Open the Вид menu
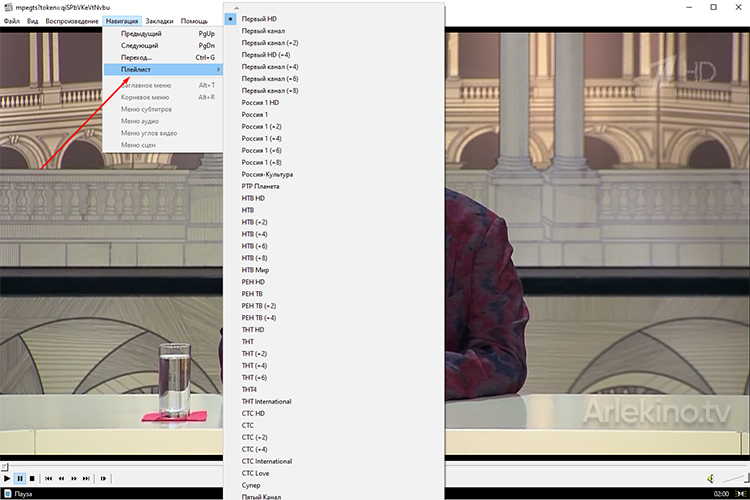750x500 pixels. (x=33, y=21)
